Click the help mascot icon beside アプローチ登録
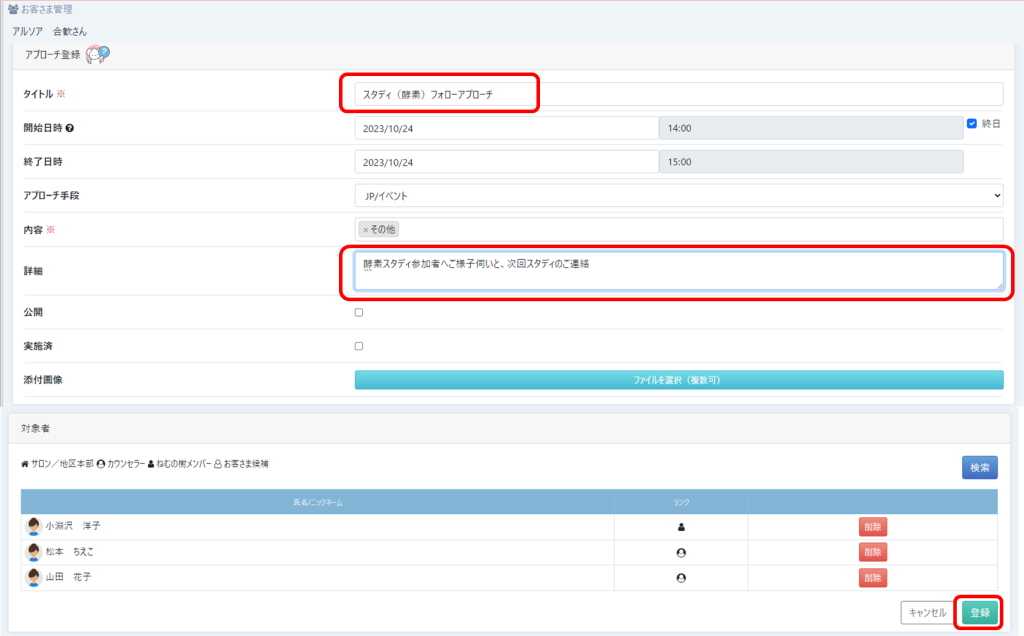Image resolution: width=1024 pixels, height=636 pixels. click(x=97, y=55)
